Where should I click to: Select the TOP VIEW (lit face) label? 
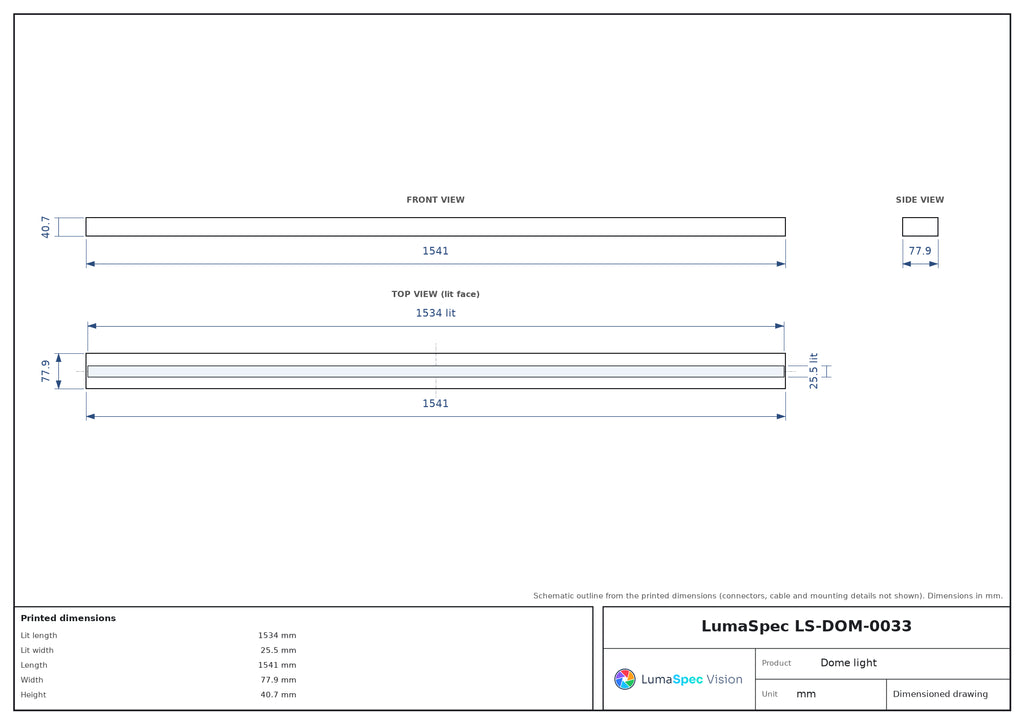coord(435,294)
